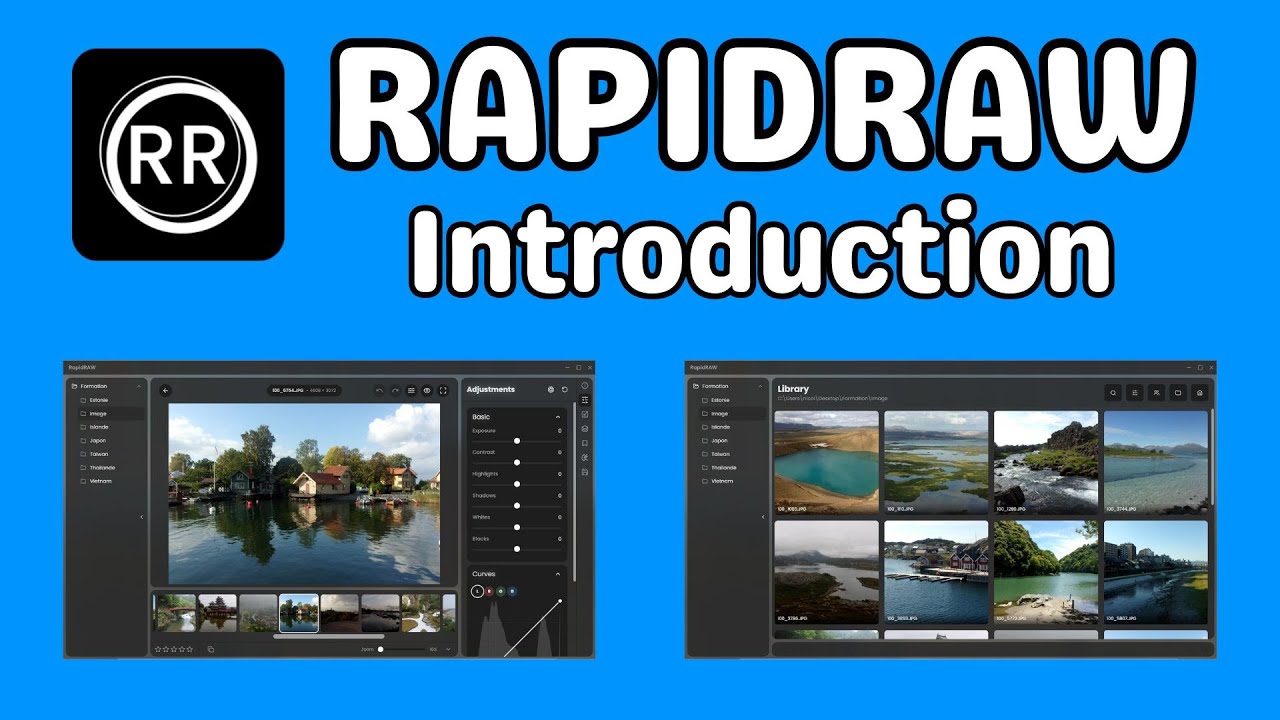Screen dimensions: 1280x720
Task: Click the Zoom slider handle below filmstrip
Action: pos(380,649)
